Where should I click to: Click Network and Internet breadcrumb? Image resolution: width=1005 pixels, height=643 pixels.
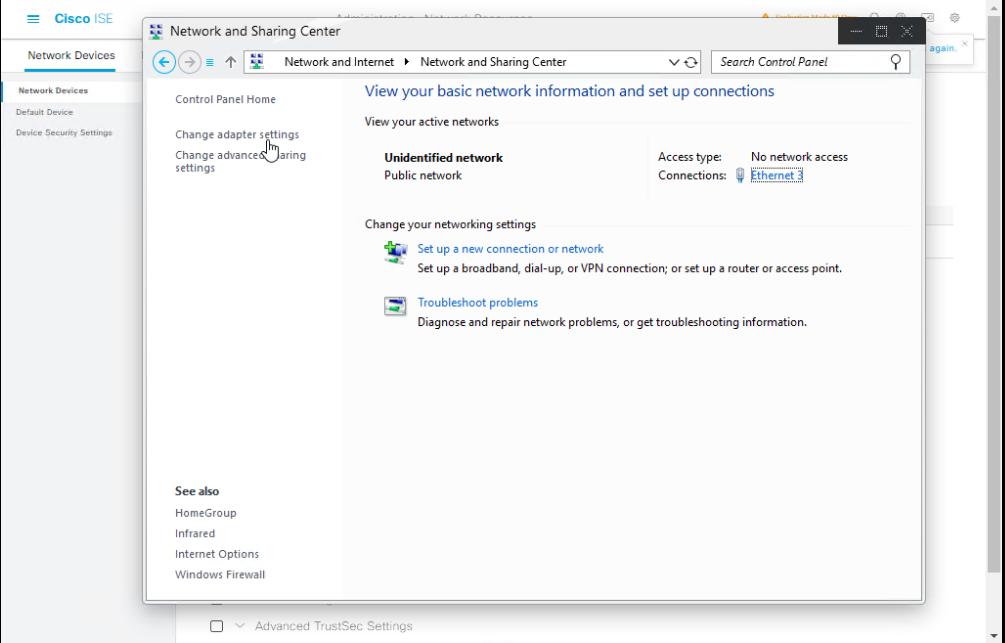pos(339,62)
